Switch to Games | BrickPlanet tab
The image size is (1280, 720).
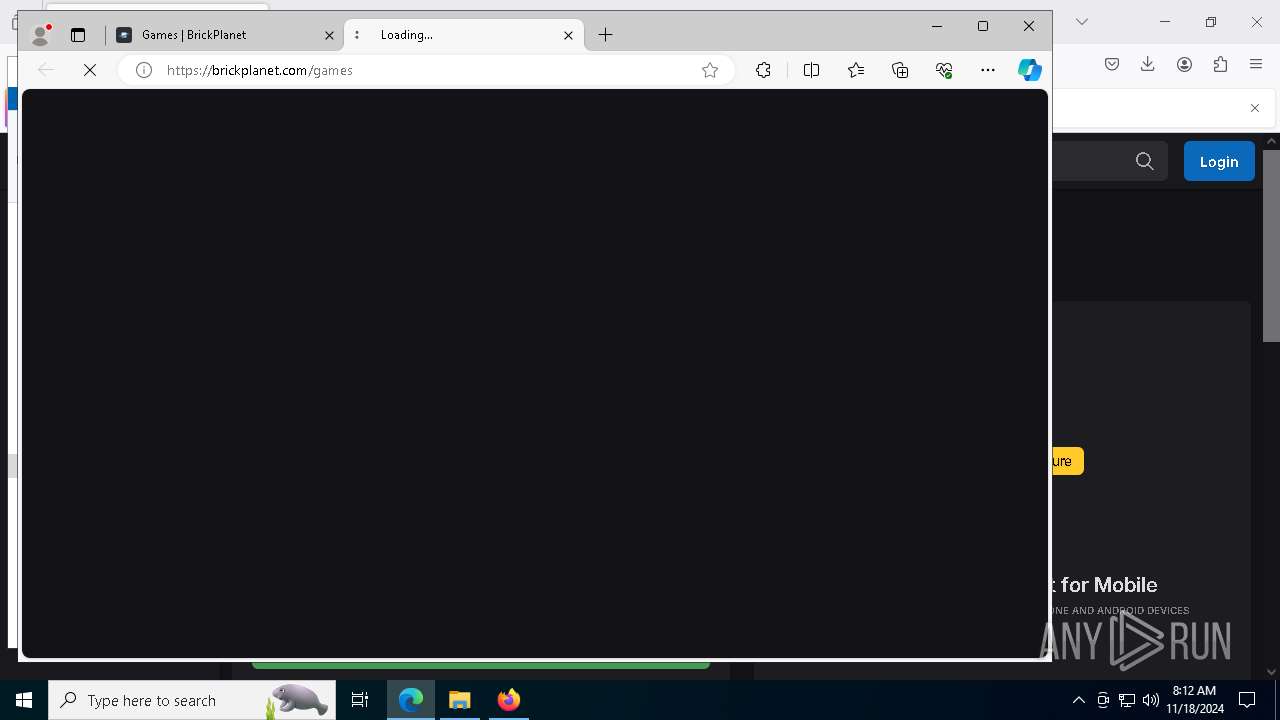click(224, 35)
